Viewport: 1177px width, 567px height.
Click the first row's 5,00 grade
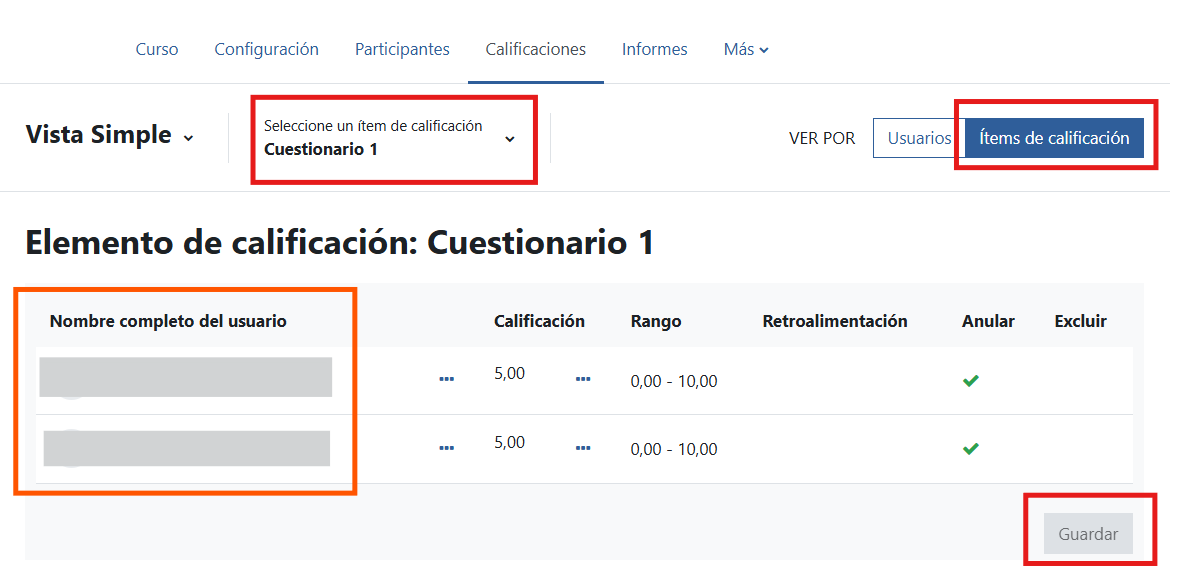click(510, 374)
